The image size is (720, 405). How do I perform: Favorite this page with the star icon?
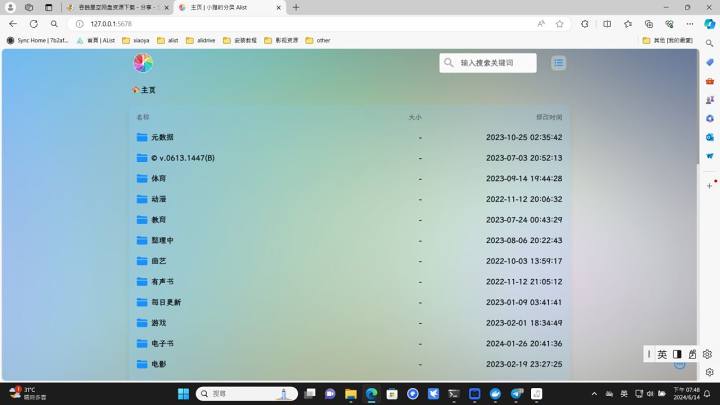click(x=559, y=24)
